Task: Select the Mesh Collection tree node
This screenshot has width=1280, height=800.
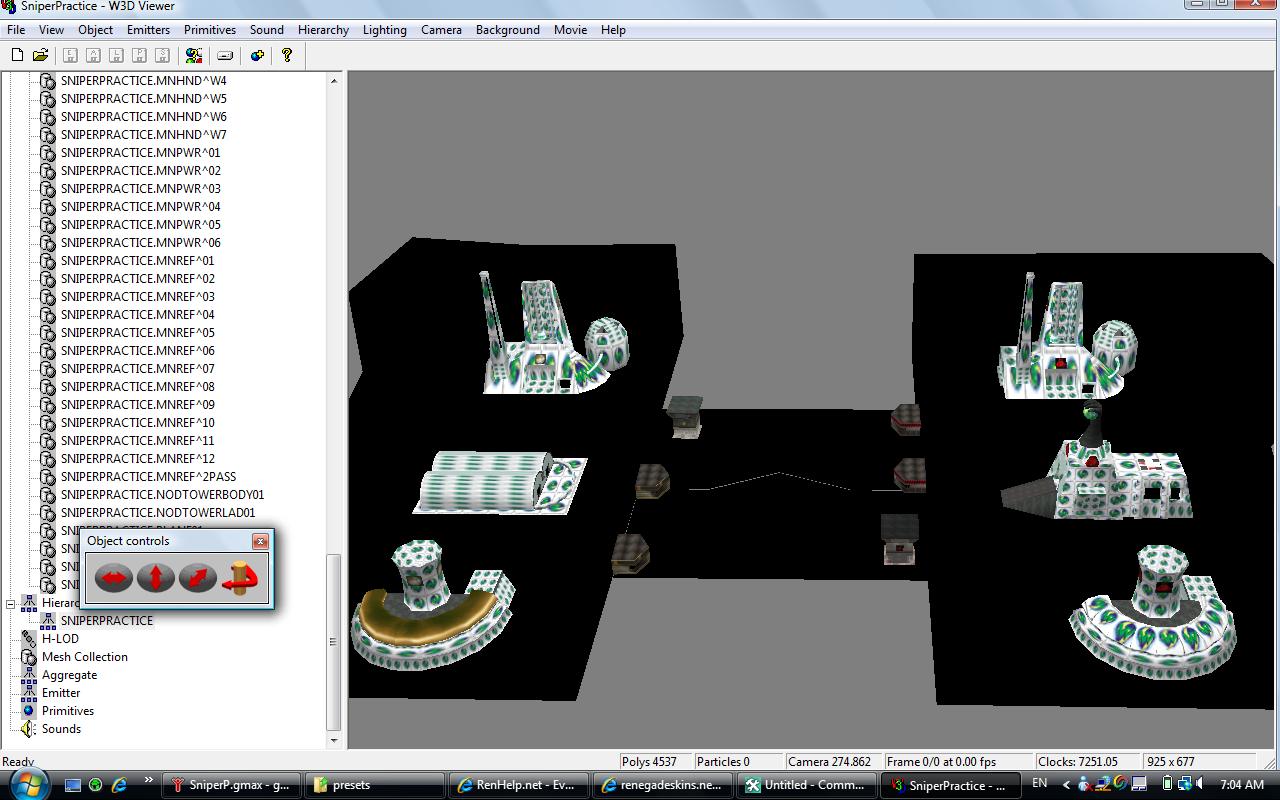Action: pos(84,657)
